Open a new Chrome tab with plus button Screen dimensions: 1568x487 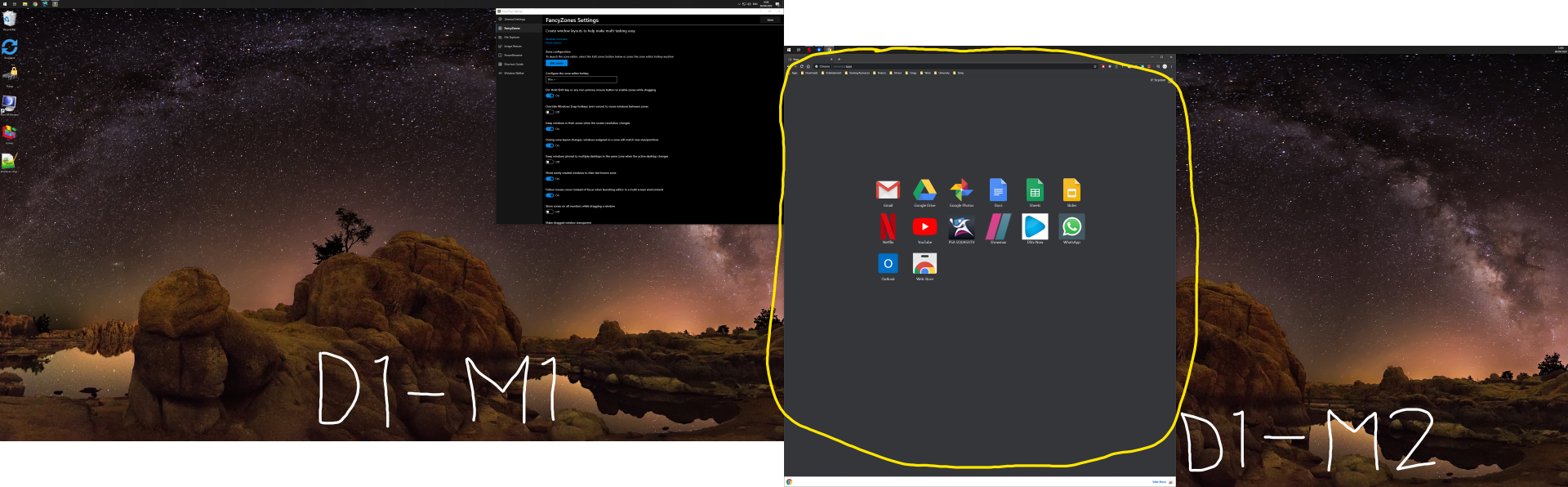point(839,59)
